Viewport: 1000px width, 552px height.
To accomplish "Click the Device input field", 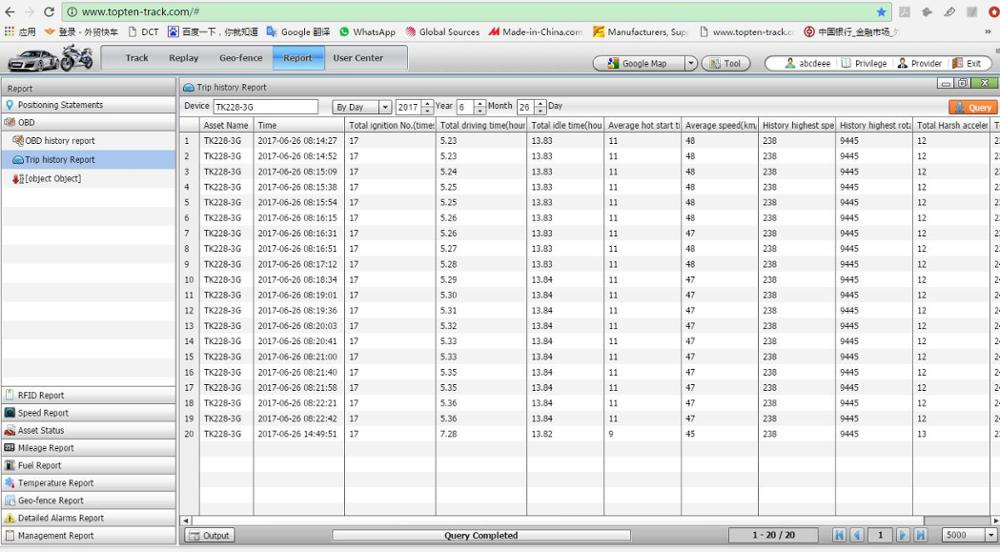I will point(265,107).
